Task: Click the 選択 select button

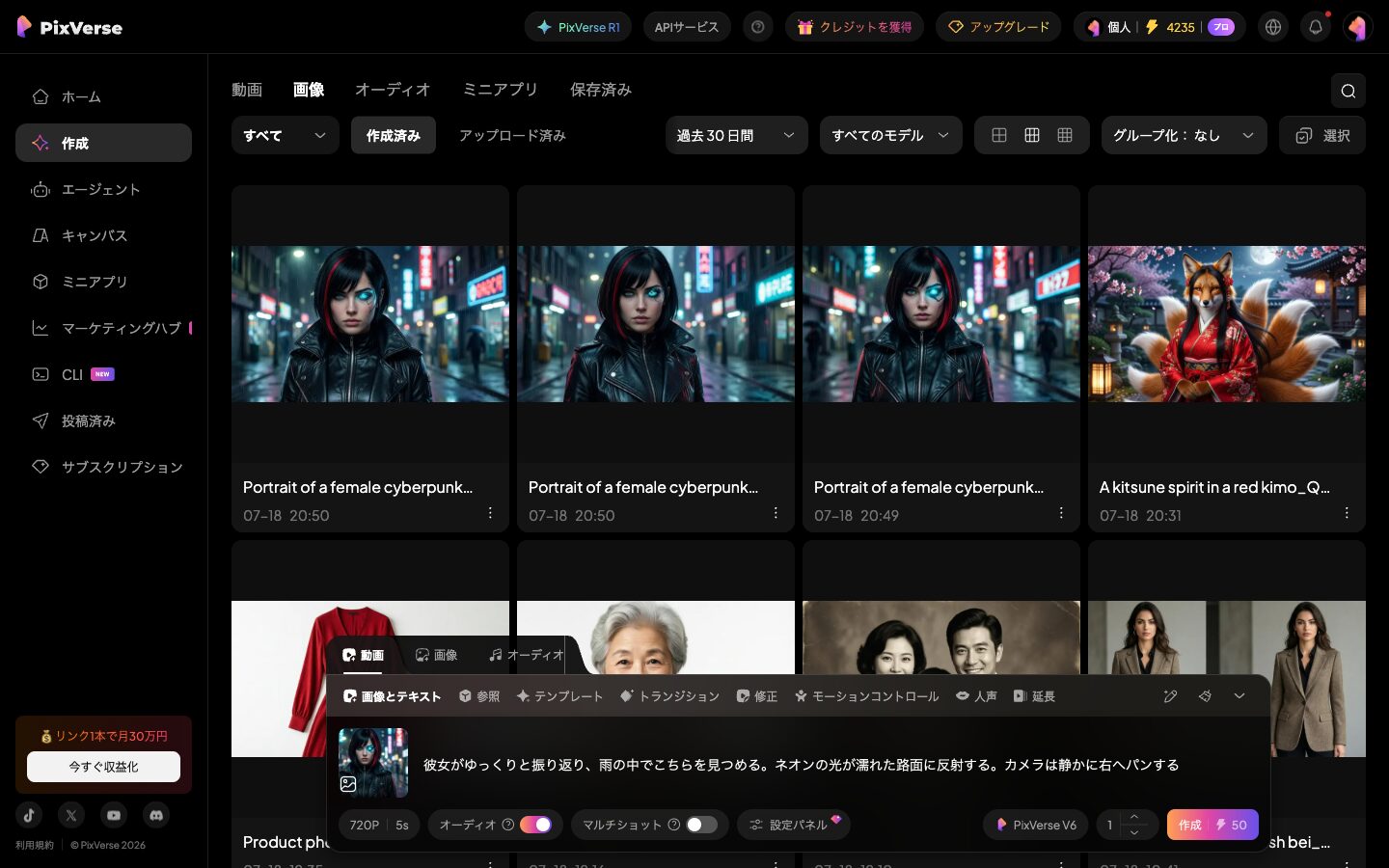Action: pos(1322,135)
